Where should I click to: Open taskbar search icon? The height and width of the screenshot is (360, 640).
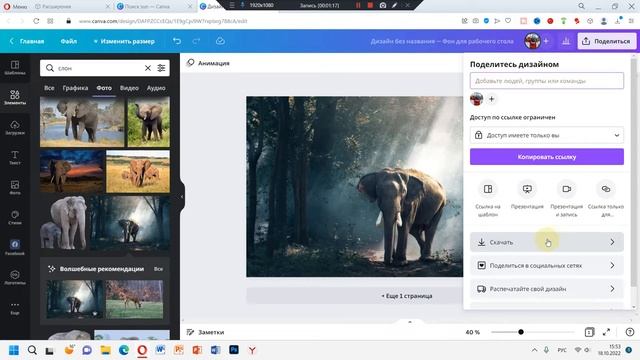coord(32,350)
